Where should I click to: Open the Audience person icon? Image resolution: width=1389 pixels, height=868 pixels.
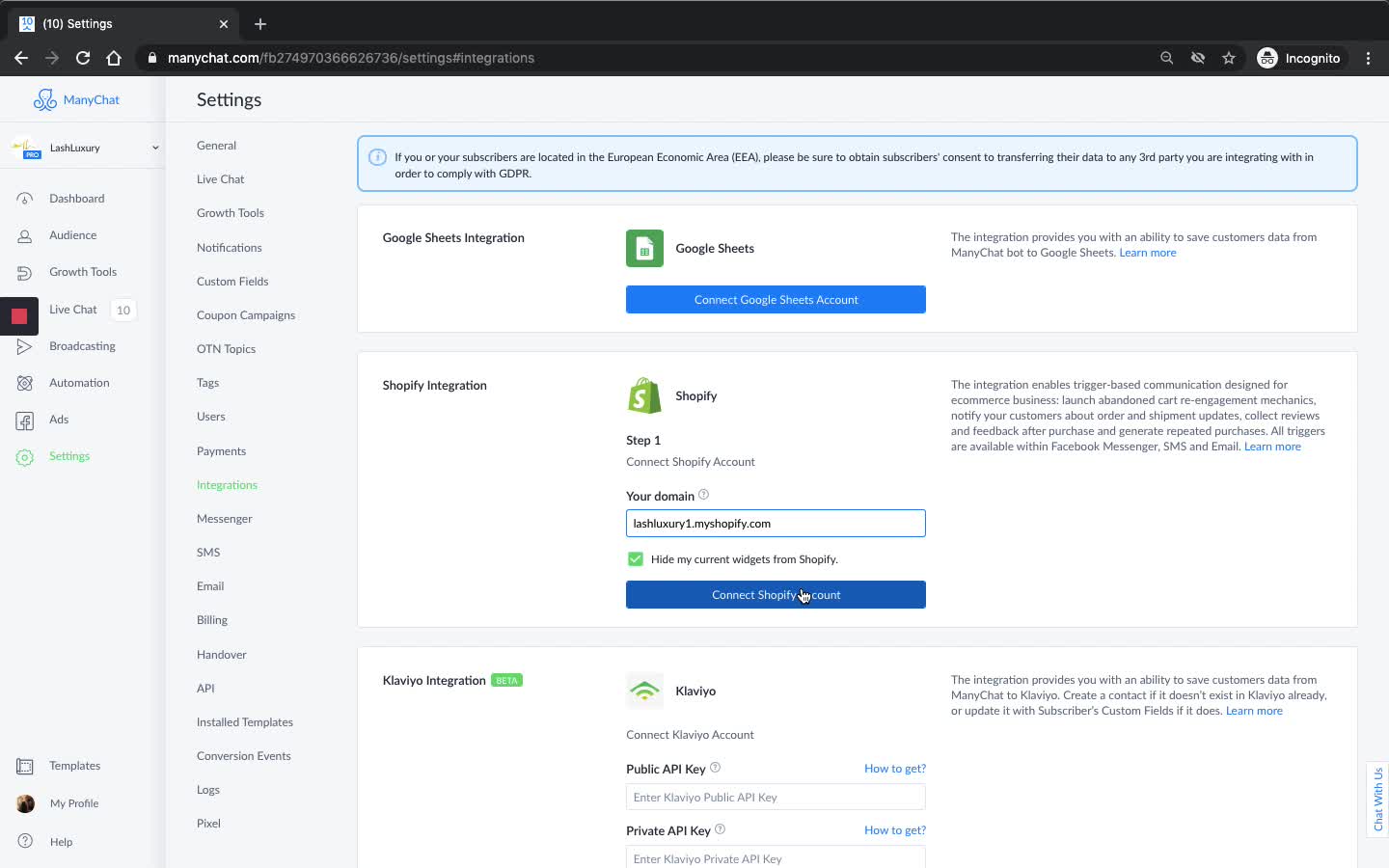(25, 235)
